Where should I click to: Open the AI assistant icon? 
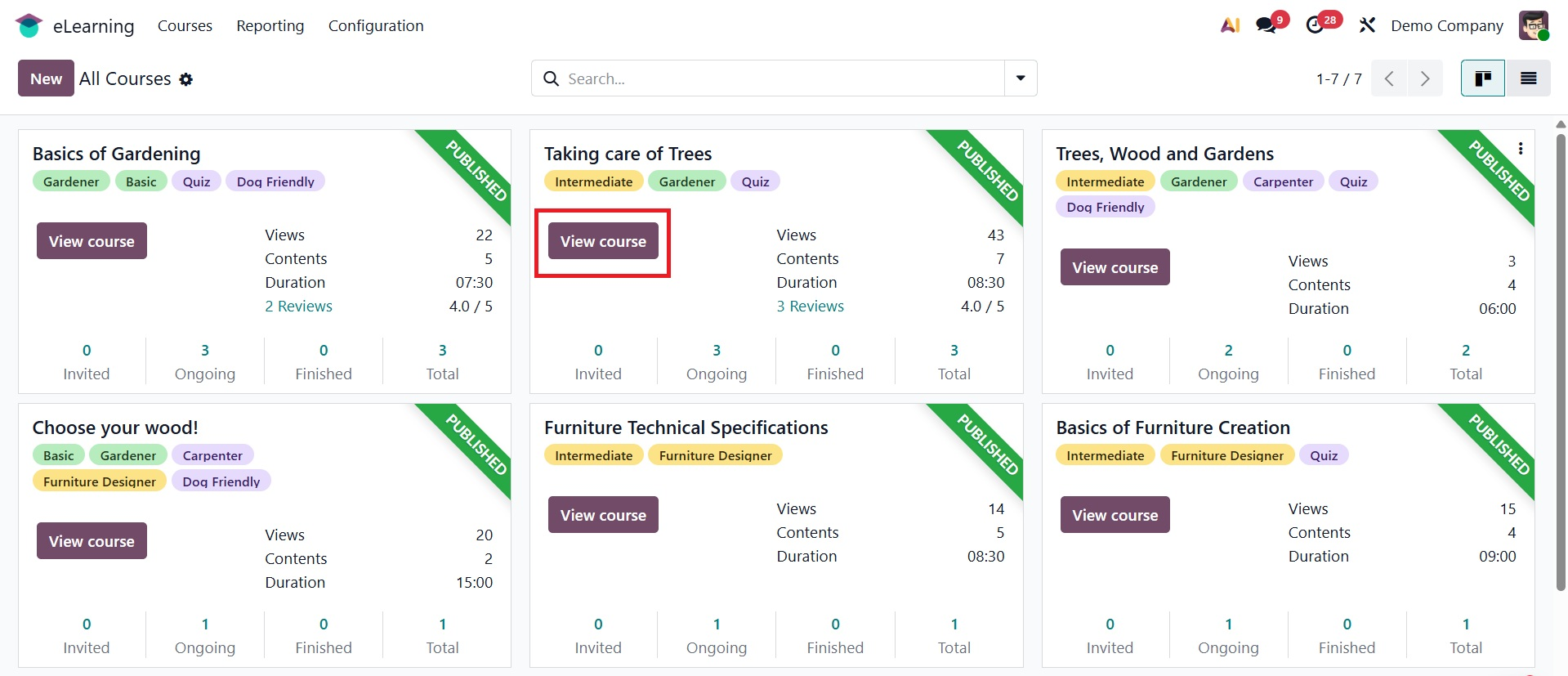pyautogui.click(x=1230, y=25)
